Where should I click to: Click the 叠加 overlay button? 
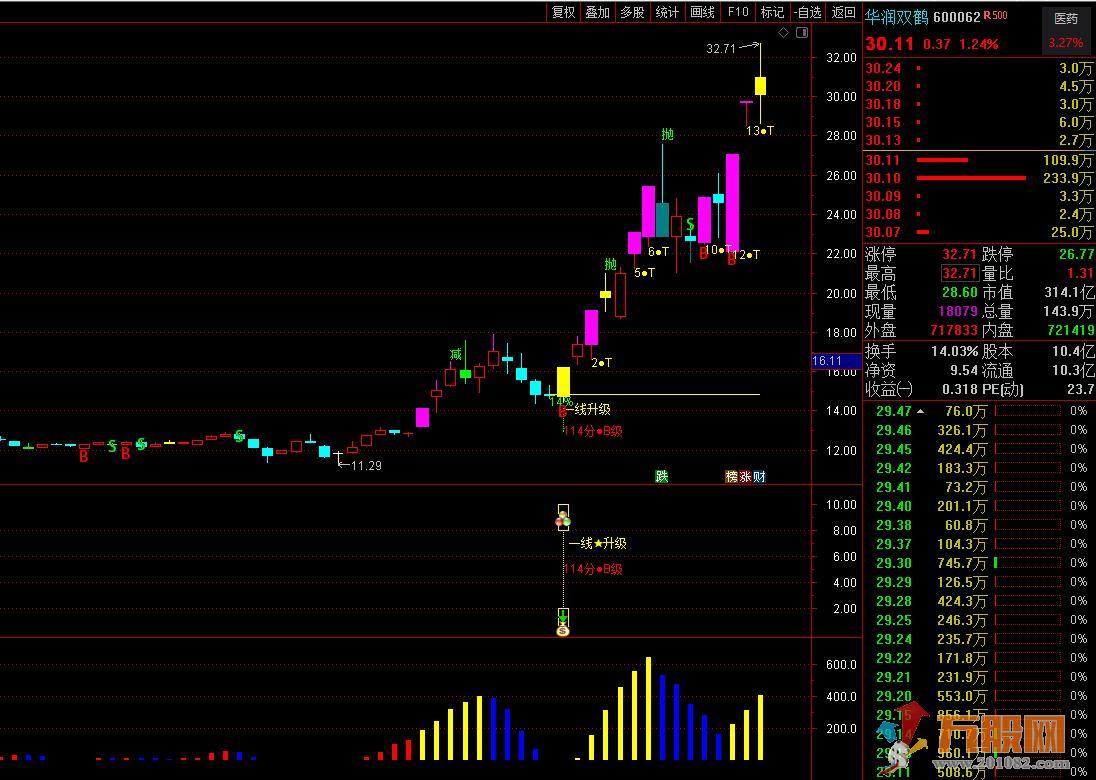tap(598, 12)
